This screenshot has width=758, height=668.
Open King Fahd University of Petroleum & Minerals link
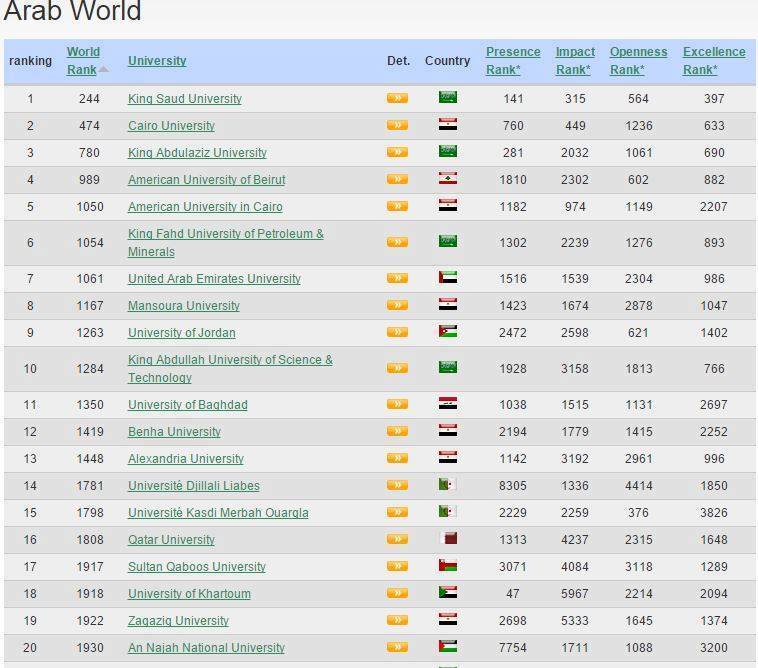point(226,243)
